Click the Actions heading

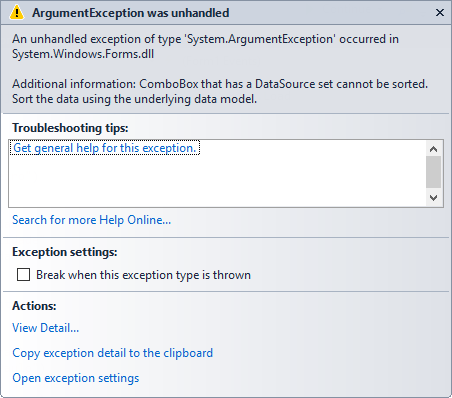[34, 306]
